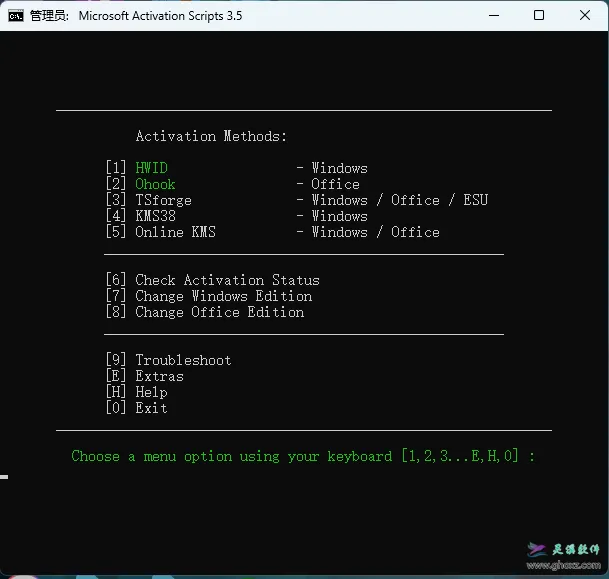Maximize the Microsoft Activation Scripts window
This screenshot has width=609, height=579.
point(539,16)
